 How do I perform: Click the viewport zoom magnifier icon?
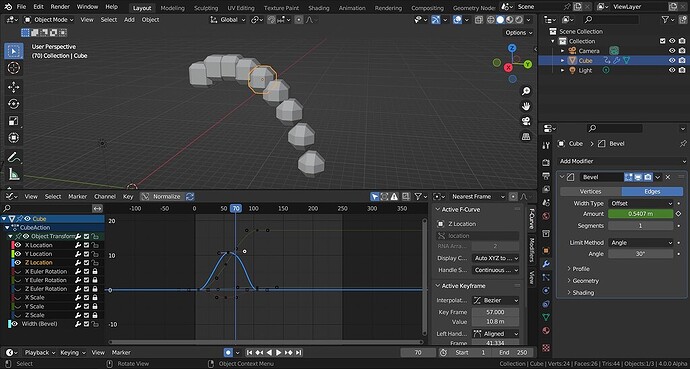click(526, 91)
